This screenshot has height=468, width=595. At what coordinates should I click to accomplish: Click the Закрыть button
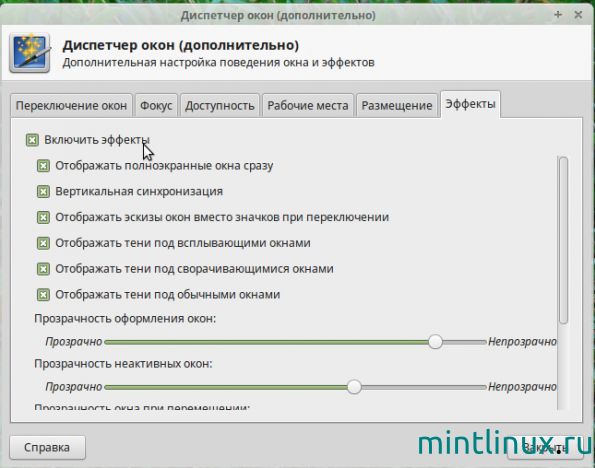coord(545,448)
